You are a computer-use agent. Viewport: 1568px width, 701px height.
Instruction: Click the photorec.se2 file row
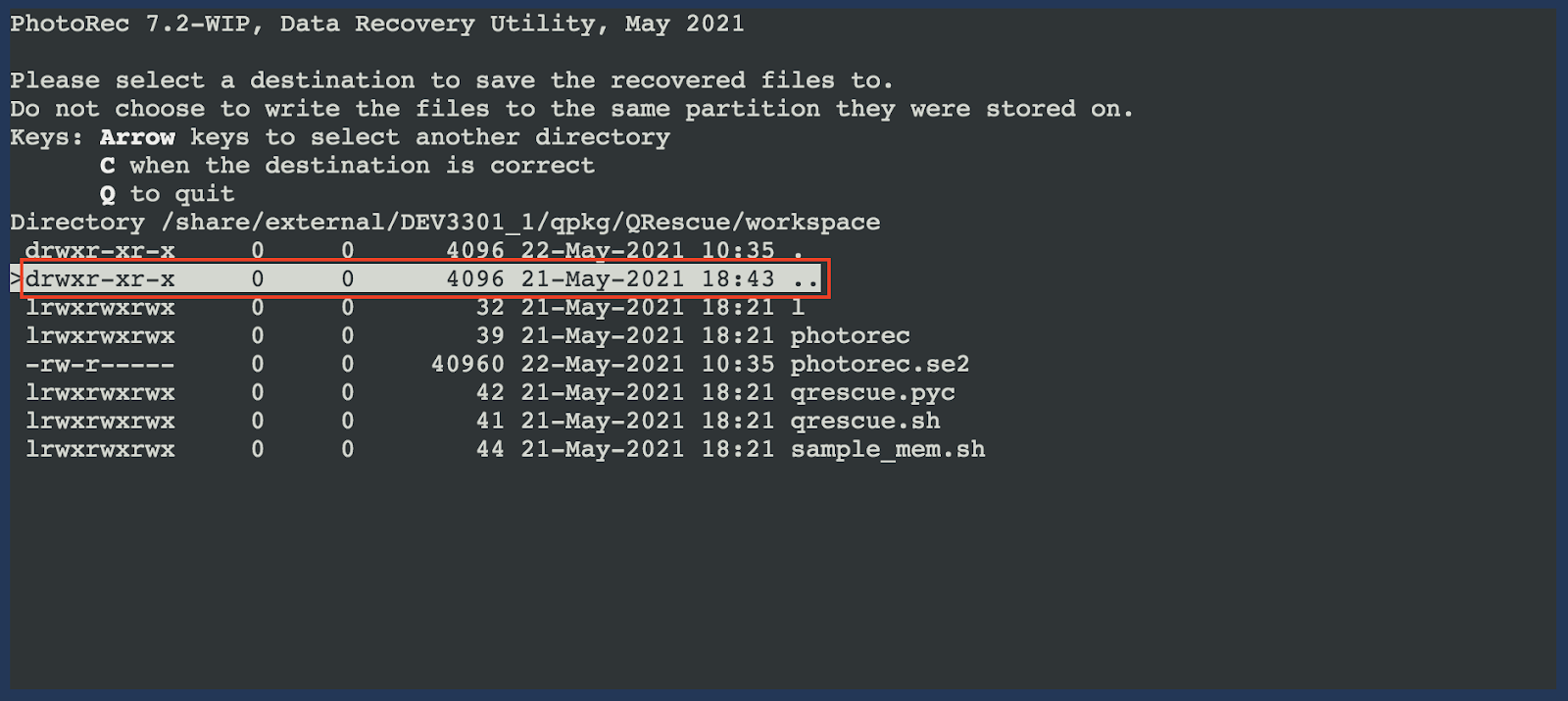[x=497, y=365]
